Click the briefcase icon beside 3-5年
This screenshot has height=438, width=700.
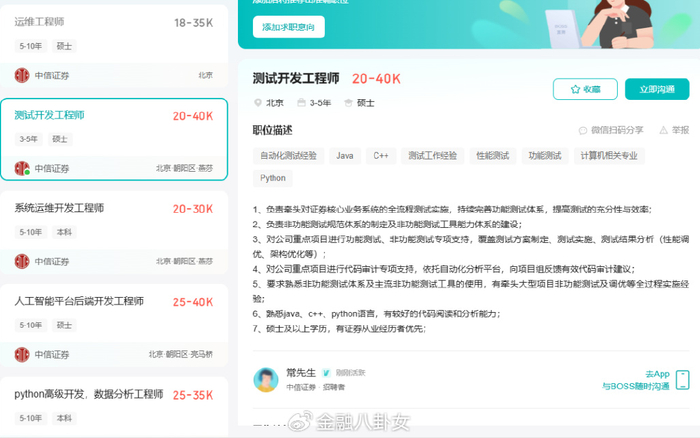click(301, 103)
